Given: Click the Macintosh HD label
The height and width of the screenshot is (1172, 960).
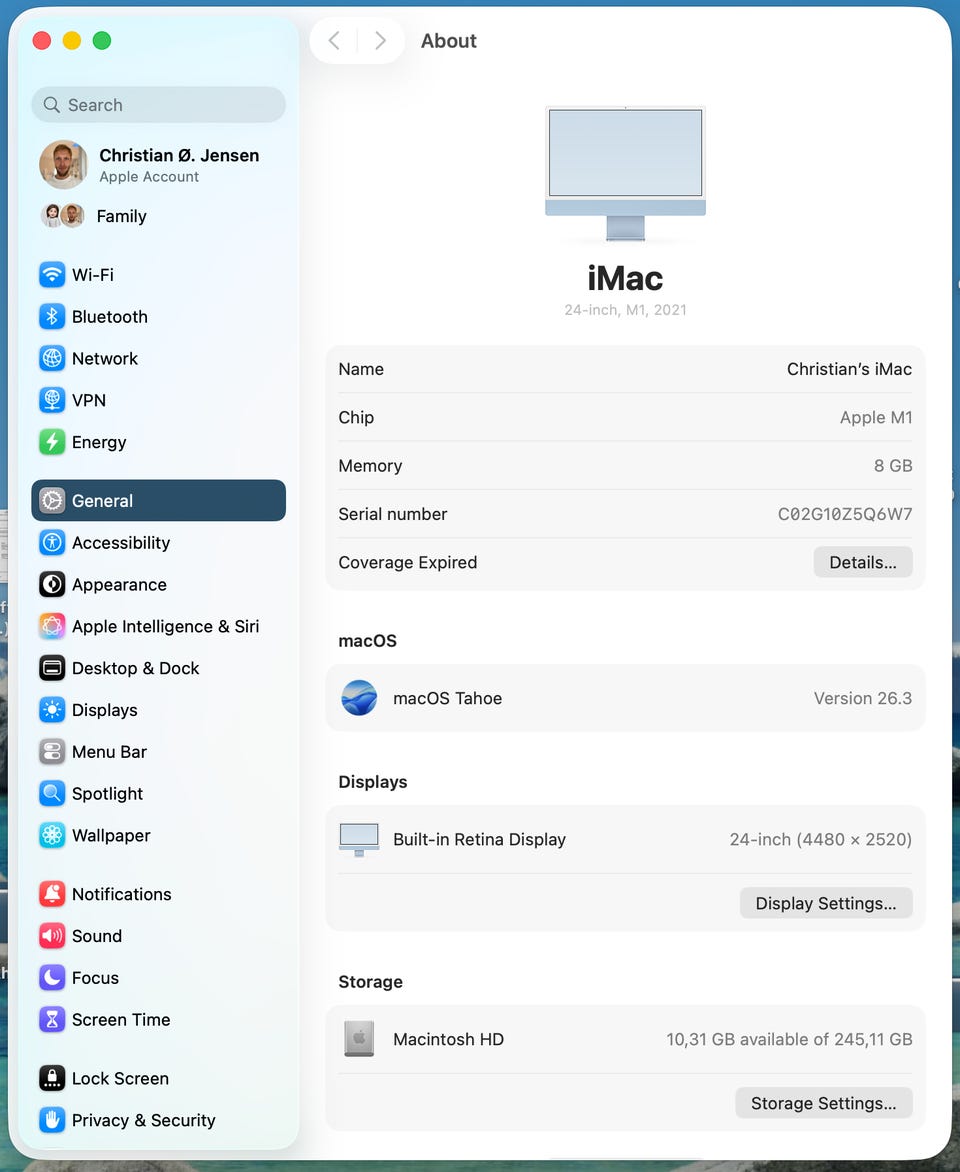Looking at the screenshot, I should pyautogui.click(x=449, y=1039).
